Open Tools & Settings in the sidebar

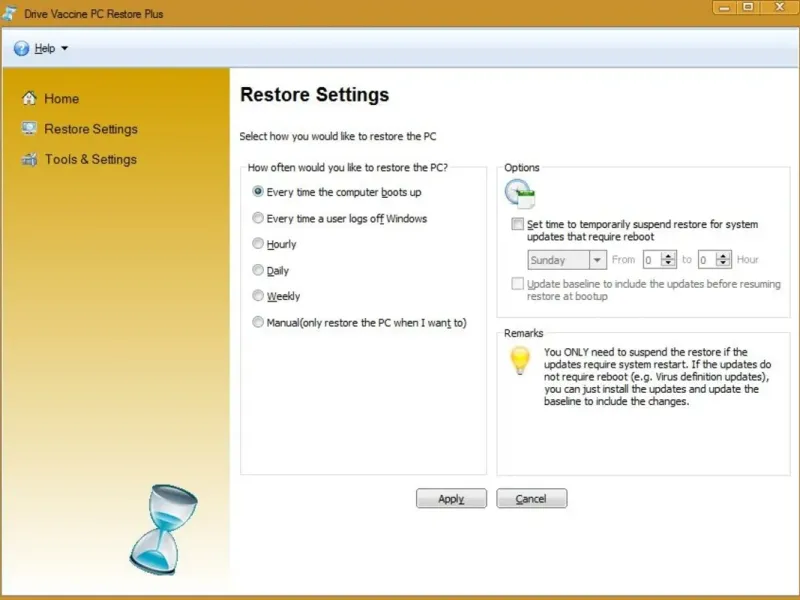pos(91,160)
